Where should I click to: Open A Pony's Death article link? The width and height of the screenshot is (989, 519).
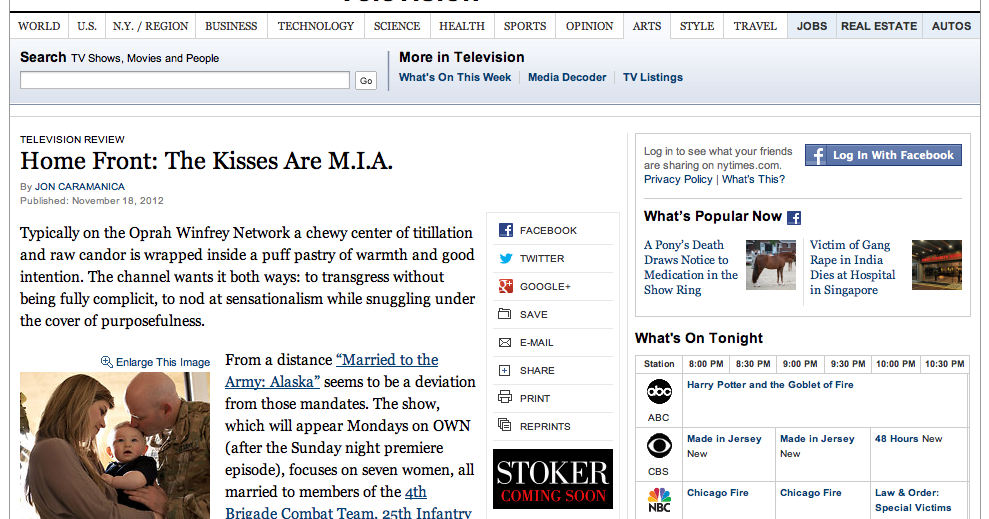[691, 267]
